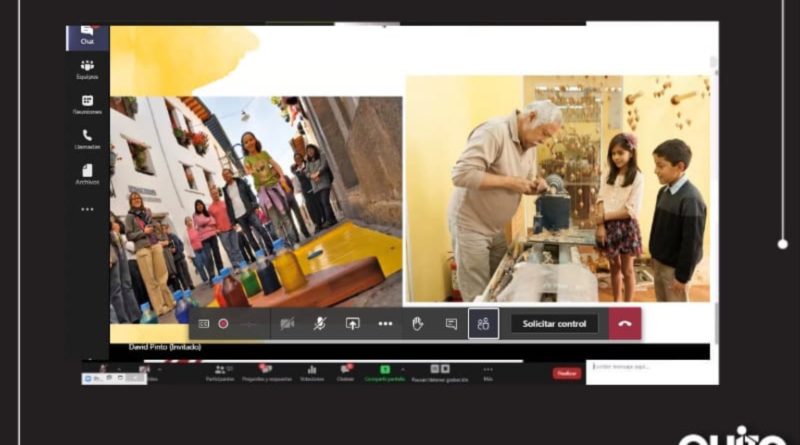The height and width of the screenshot is (445, 800).
Task: Hang up the call with red button
Action: coord(625,324)
